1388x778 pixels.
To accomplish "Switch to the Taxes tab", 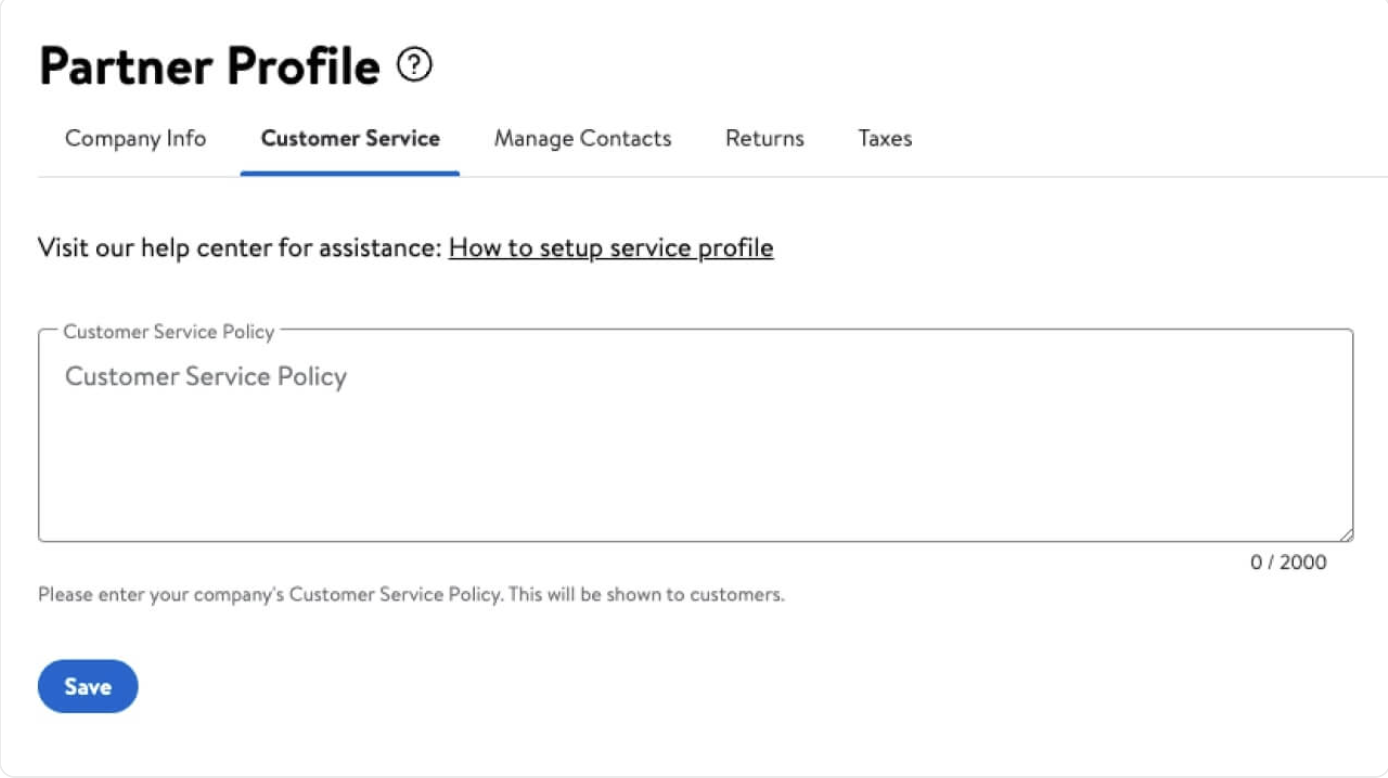I will (x=884, y=139).
